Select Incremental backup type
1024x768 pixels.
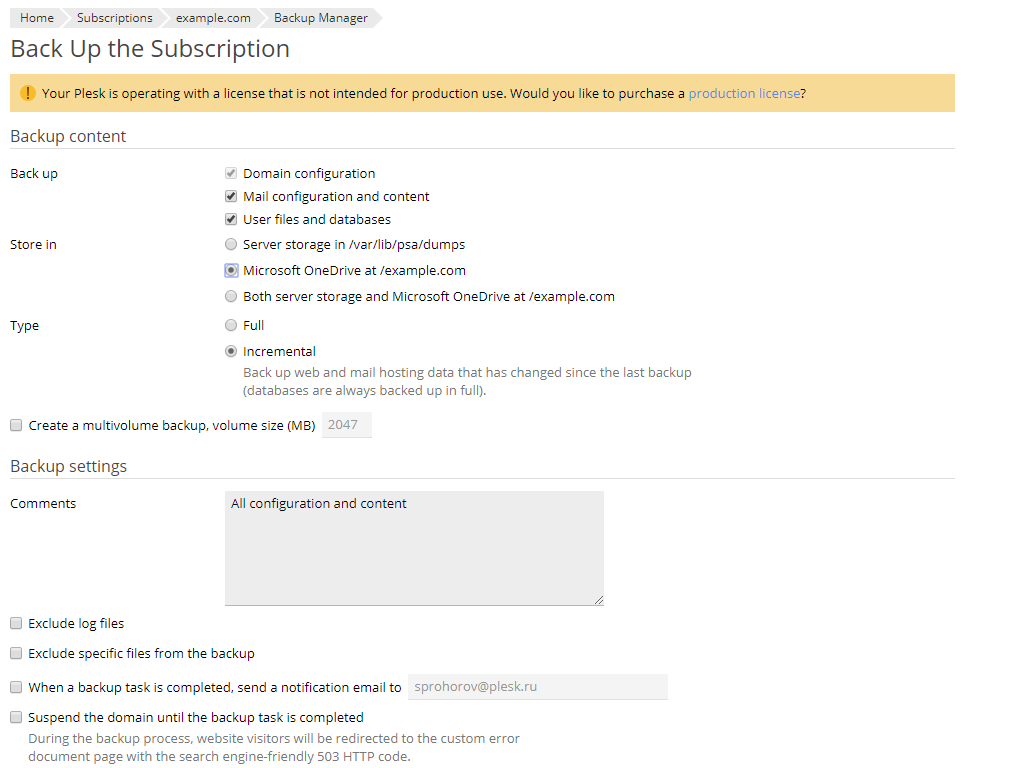(x=231, y=352)
